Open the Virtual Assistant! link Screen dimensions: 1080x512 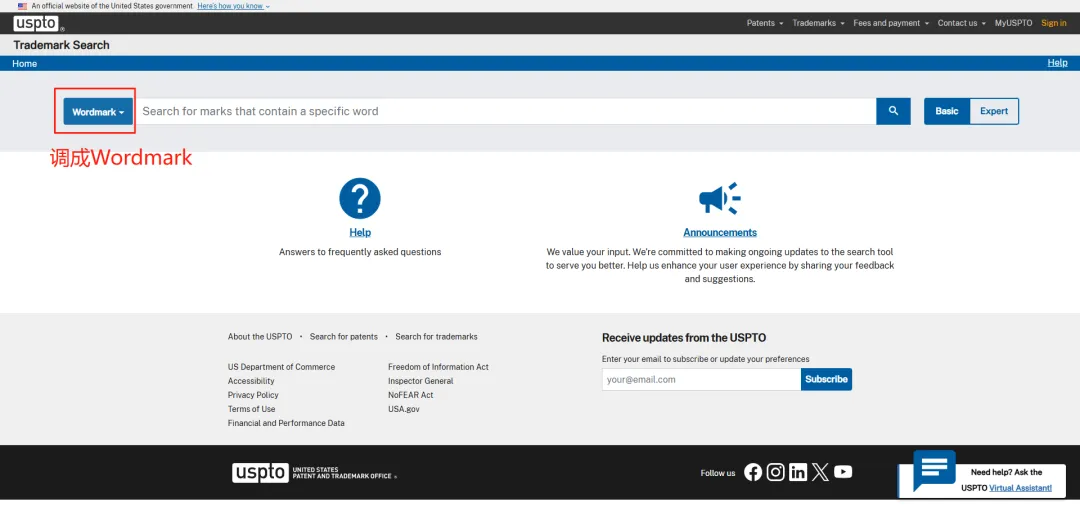(1020, 488)
